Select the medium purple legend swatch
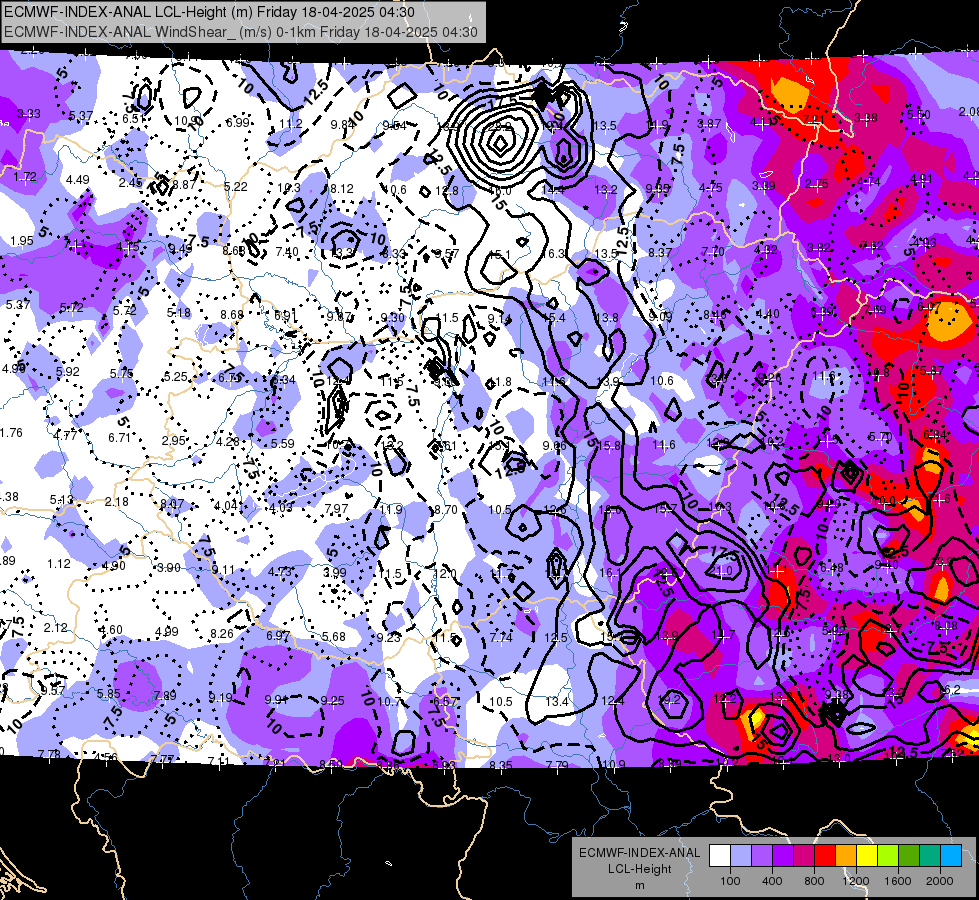 pyautogui.click(x=762, y=856)
